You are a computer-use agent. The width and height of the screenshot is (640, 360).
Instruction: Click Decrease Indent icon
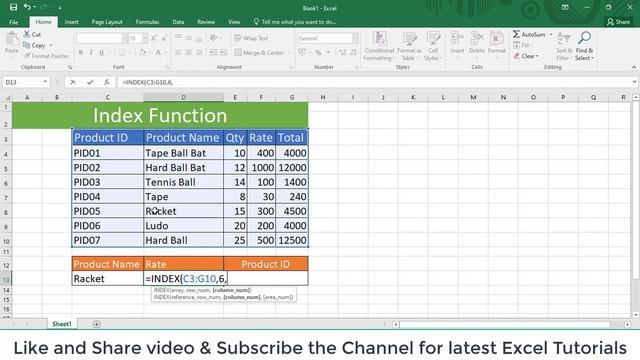213,52
